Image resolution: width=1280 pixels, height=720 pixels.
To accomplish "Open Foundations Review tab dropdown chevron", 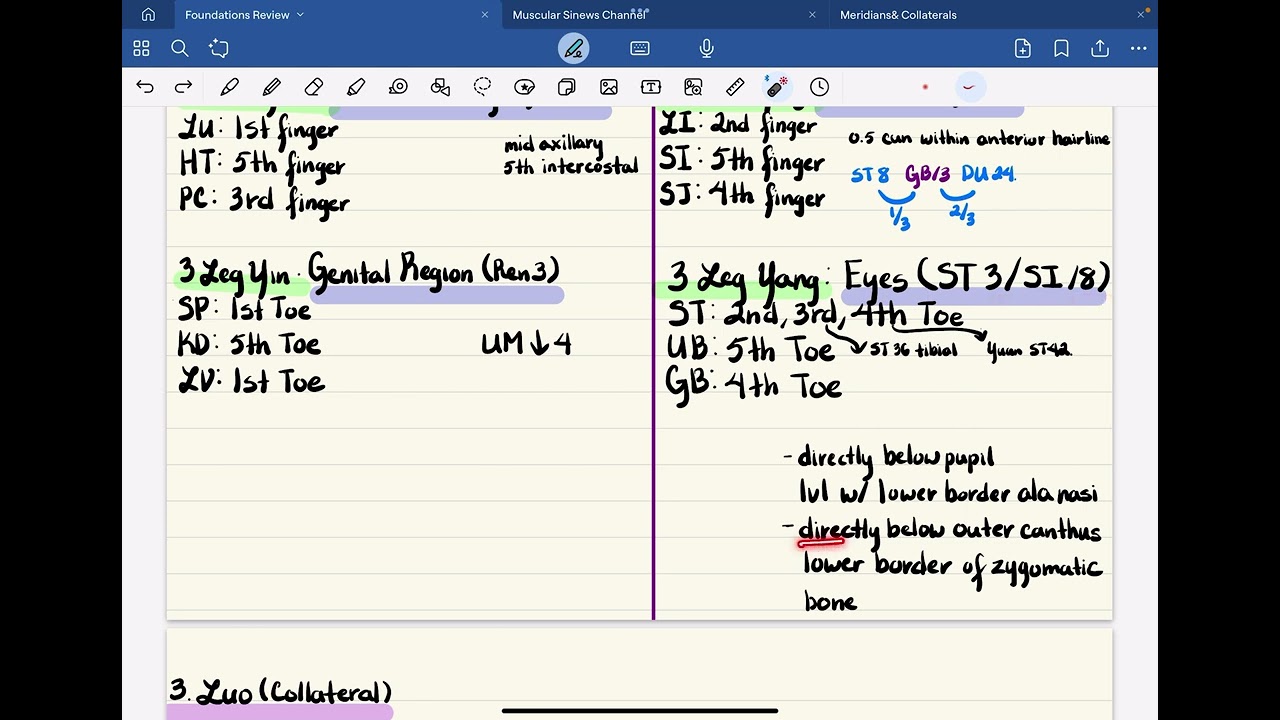I will (x=300, y=15).
